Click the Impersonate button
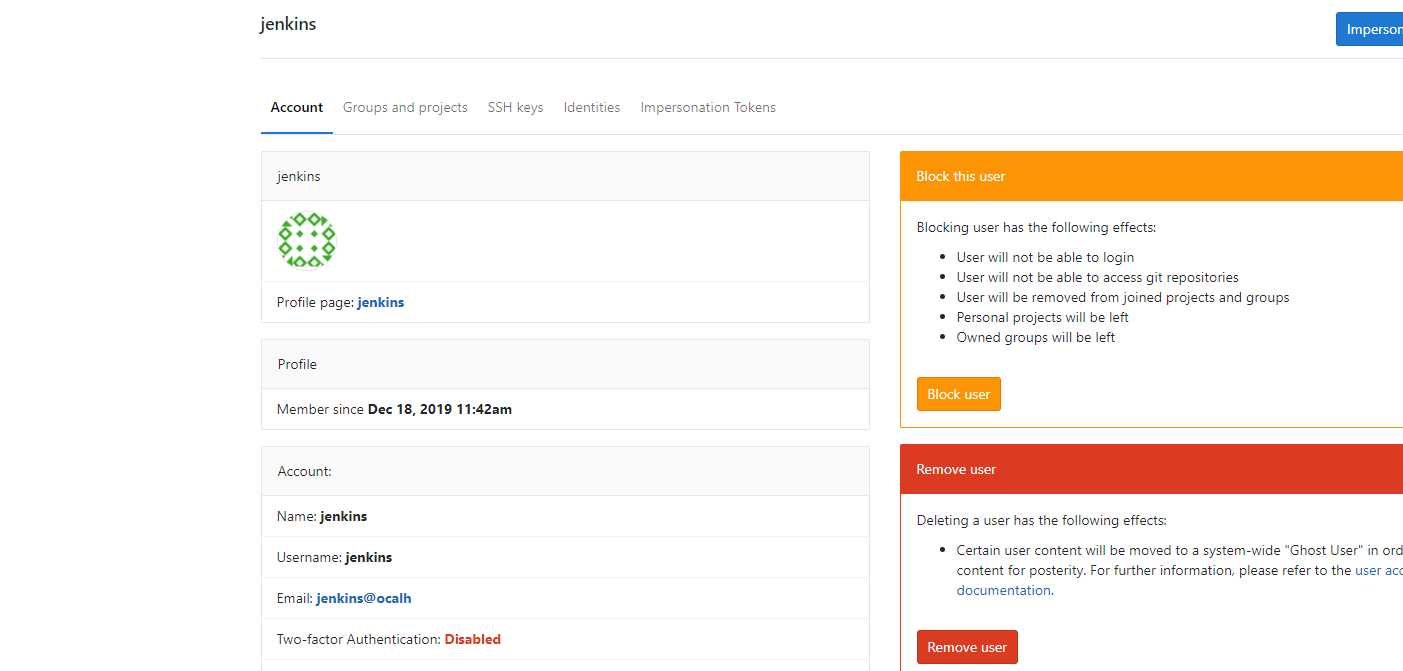Screen dimensions: 1403x671 tap(1369, 29)
